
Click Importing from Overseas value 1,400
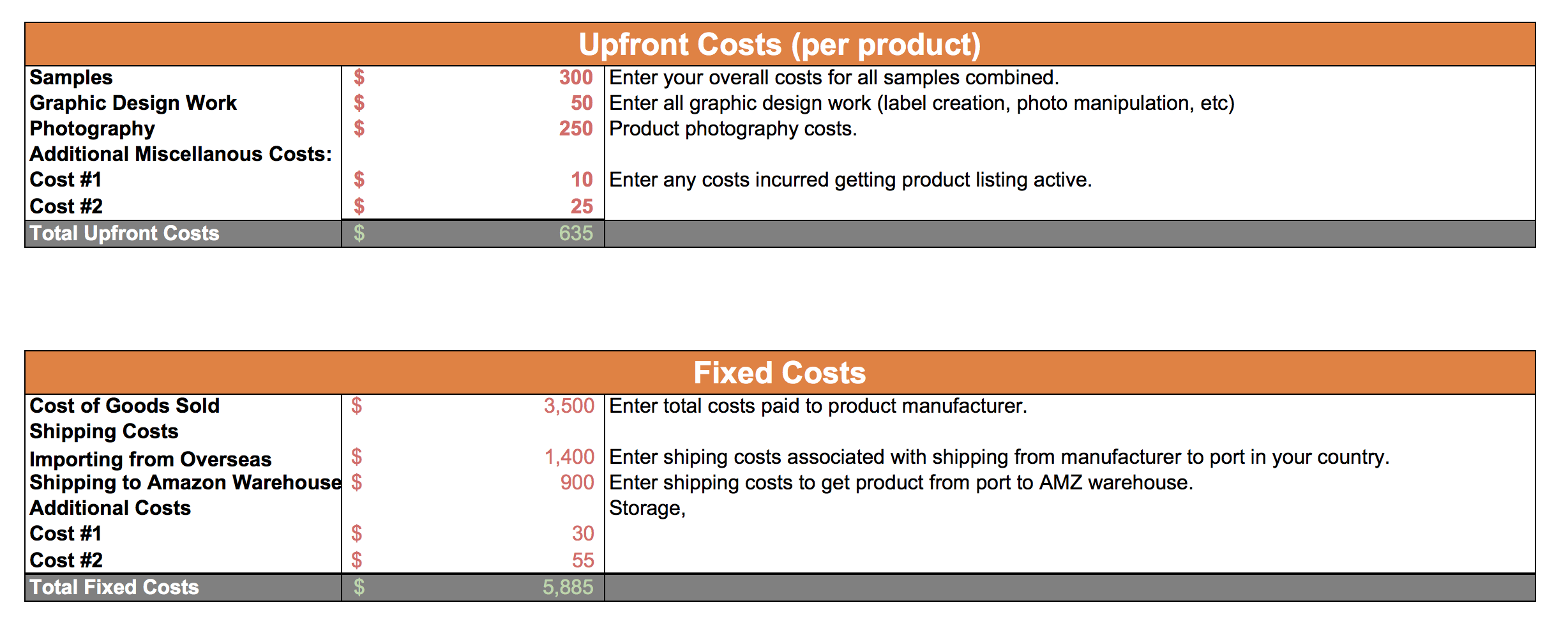(x=473, y=457)
